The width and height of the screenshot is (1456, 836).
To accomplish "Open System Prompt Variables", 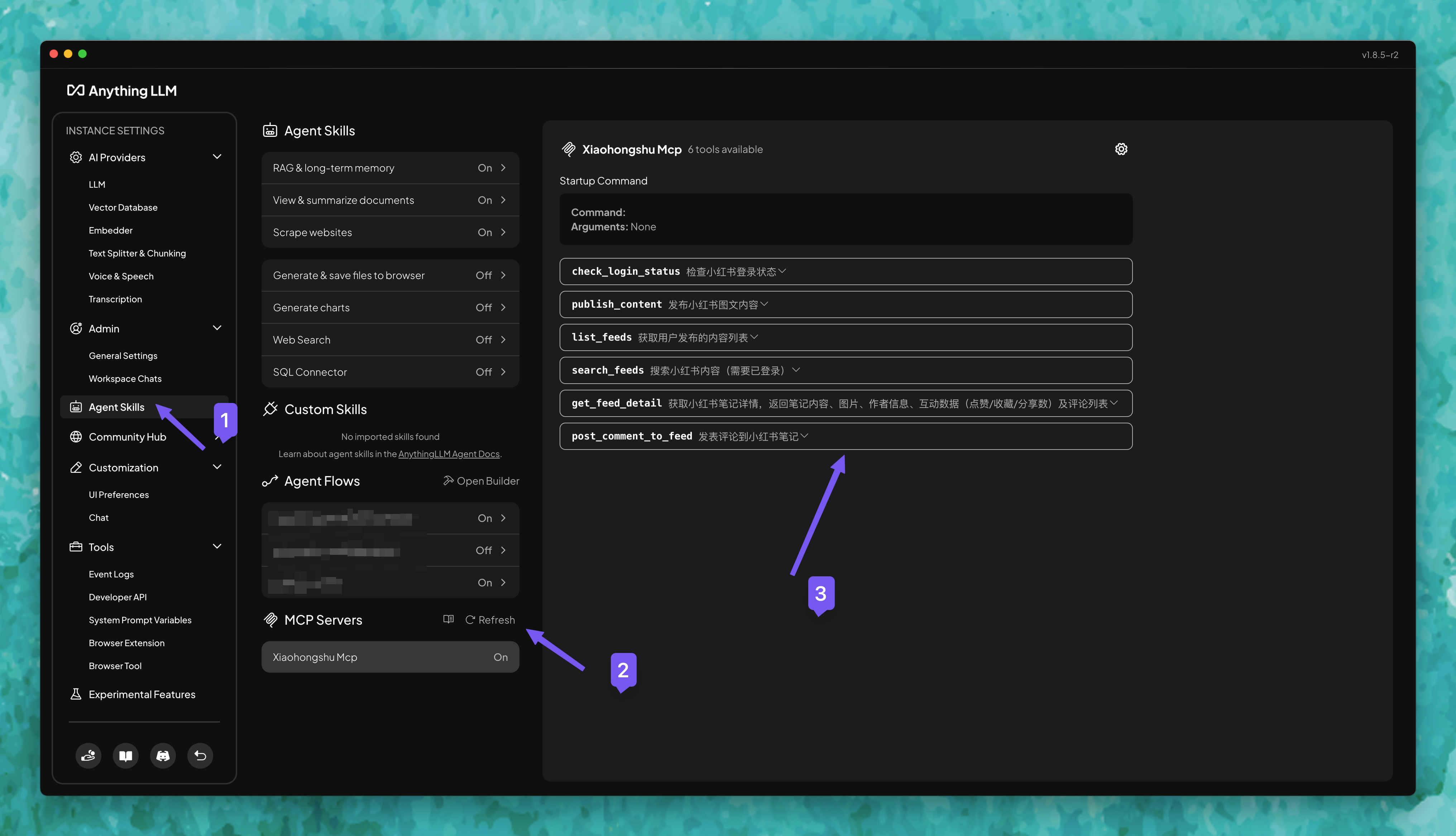I will [x=140, y=620].
